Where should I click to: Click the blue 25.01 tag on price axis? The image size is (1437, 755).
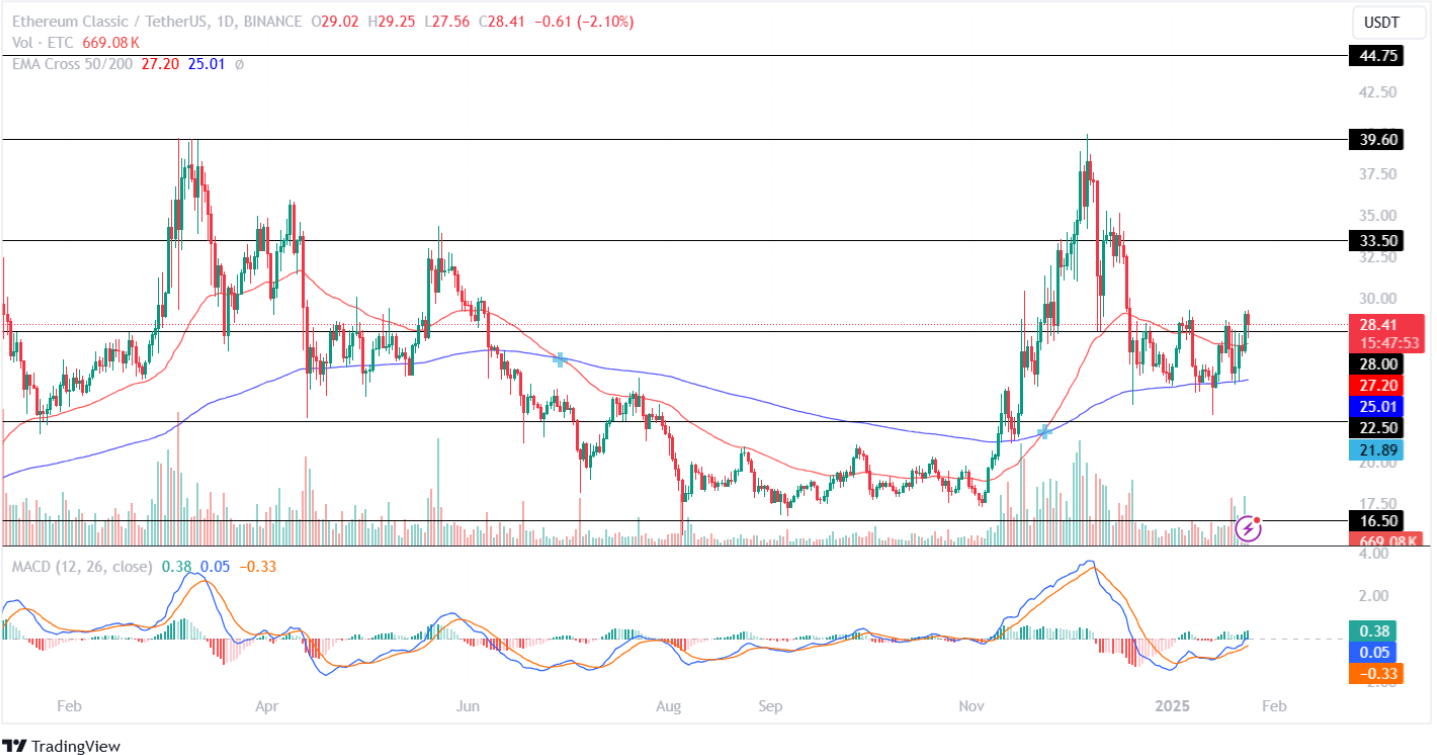click(1375, 406)
